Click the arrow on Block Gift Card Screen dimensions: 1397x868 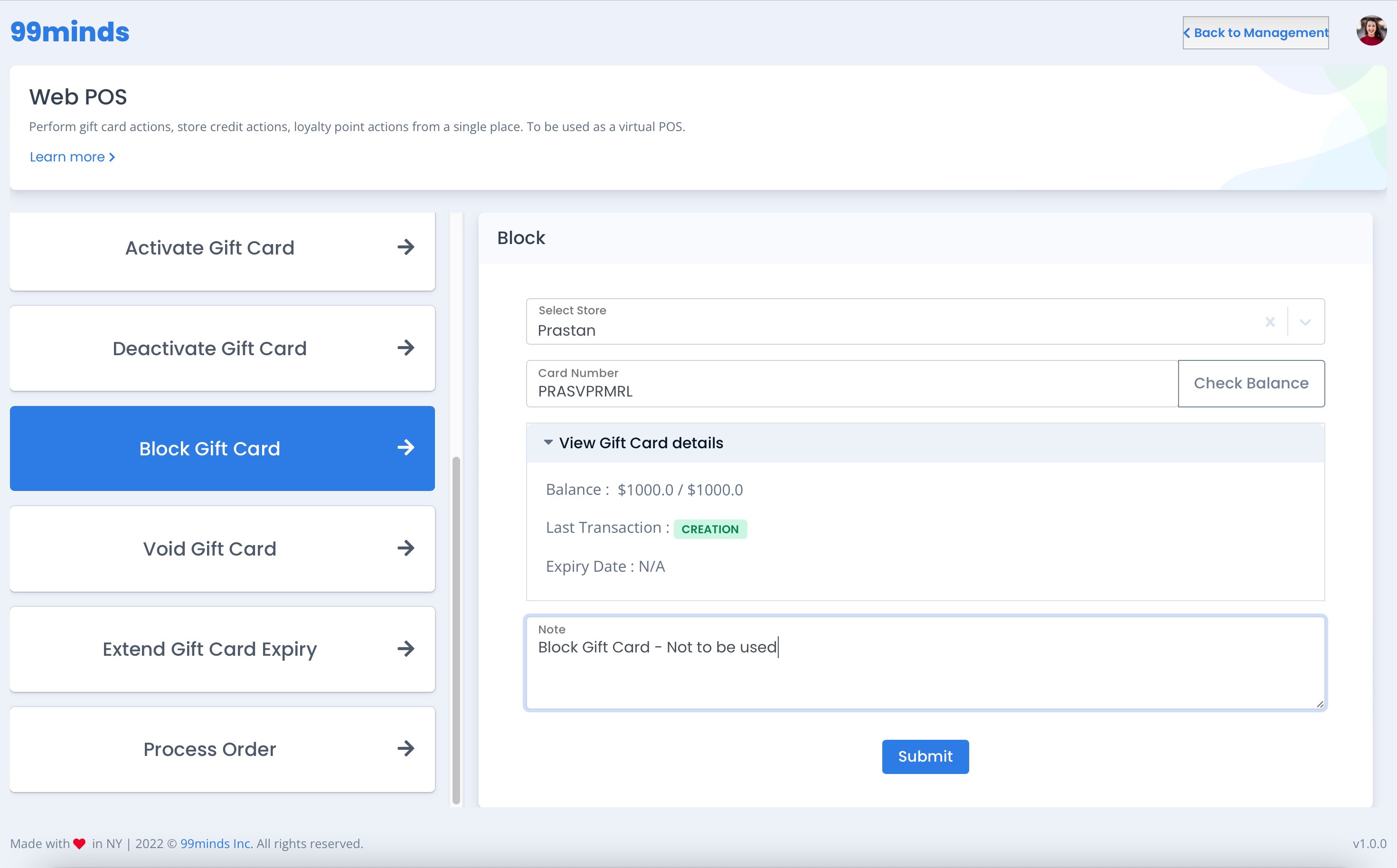(406, 448)
